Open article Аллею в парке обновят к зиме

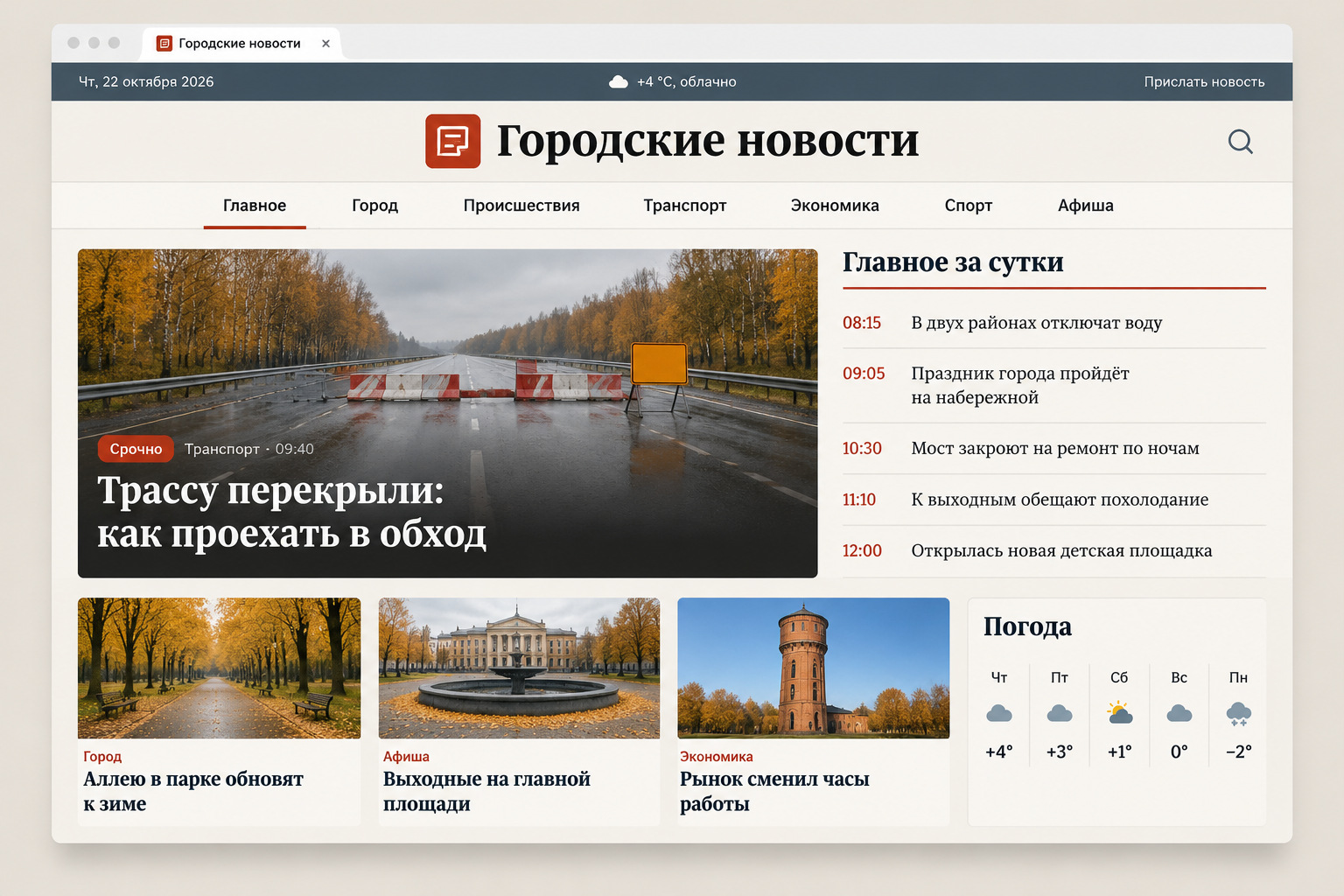(x=193, y=792)
